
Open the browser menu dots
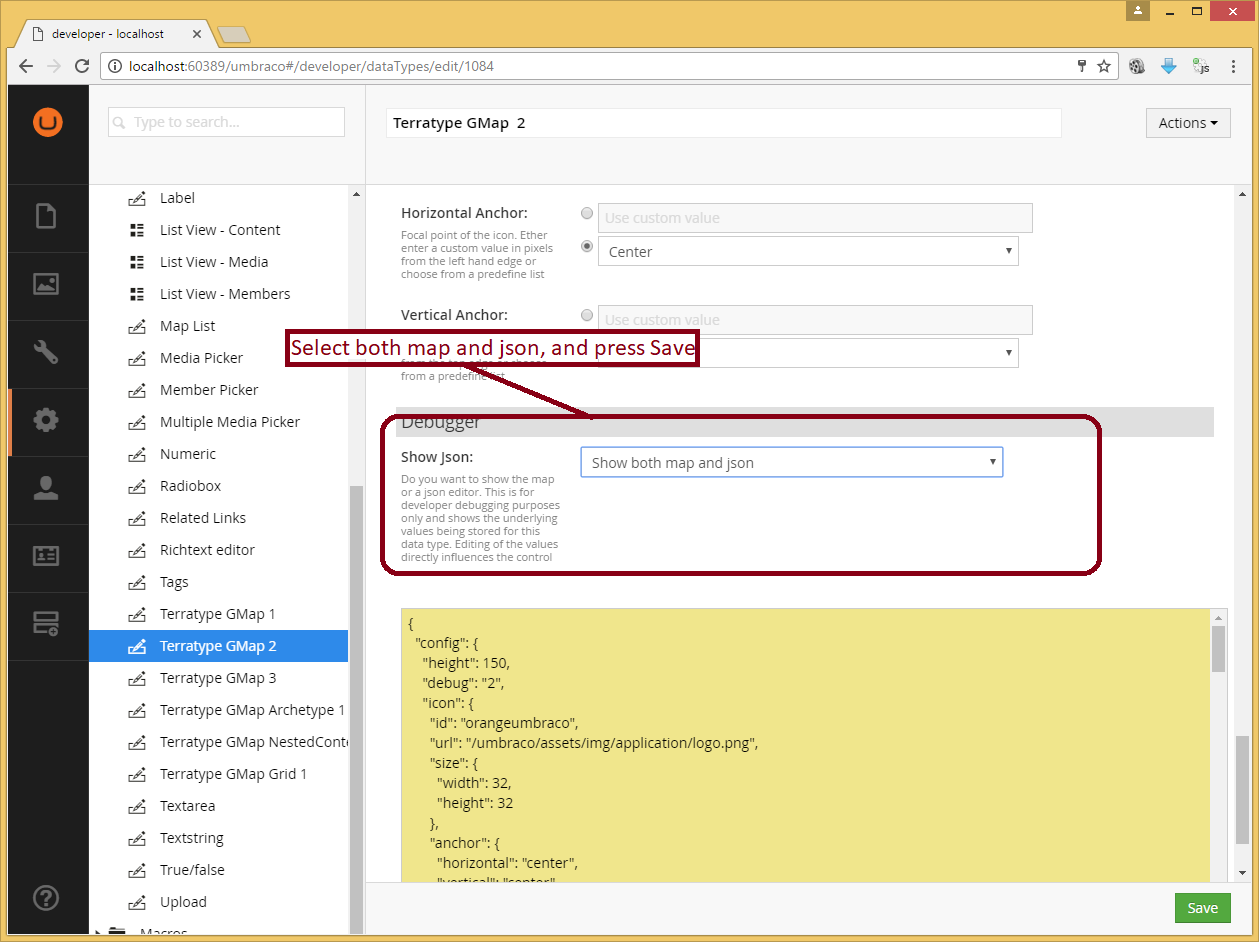coord(1234,66)
